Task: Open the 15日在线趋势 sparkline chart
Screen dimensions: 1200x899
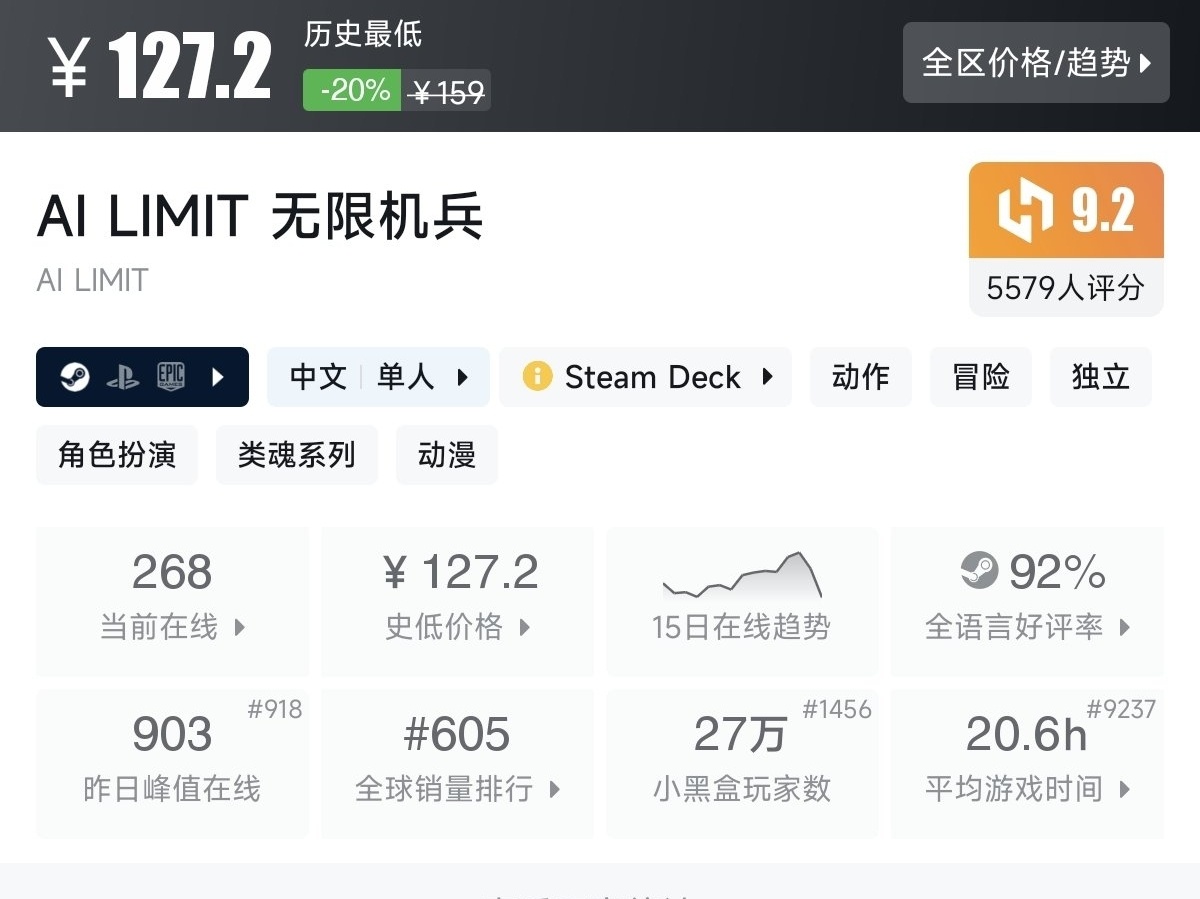Action: 742,575
